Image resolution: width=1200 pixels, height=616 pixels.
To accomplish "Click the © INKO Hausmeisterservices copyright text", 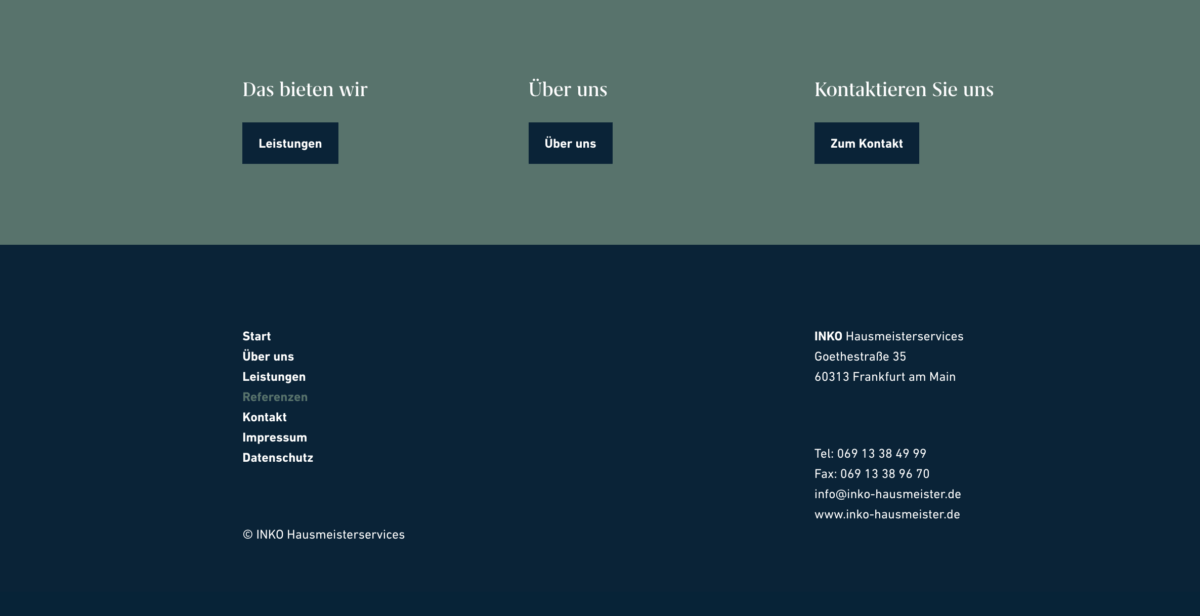I will click(x=323, y=534).
